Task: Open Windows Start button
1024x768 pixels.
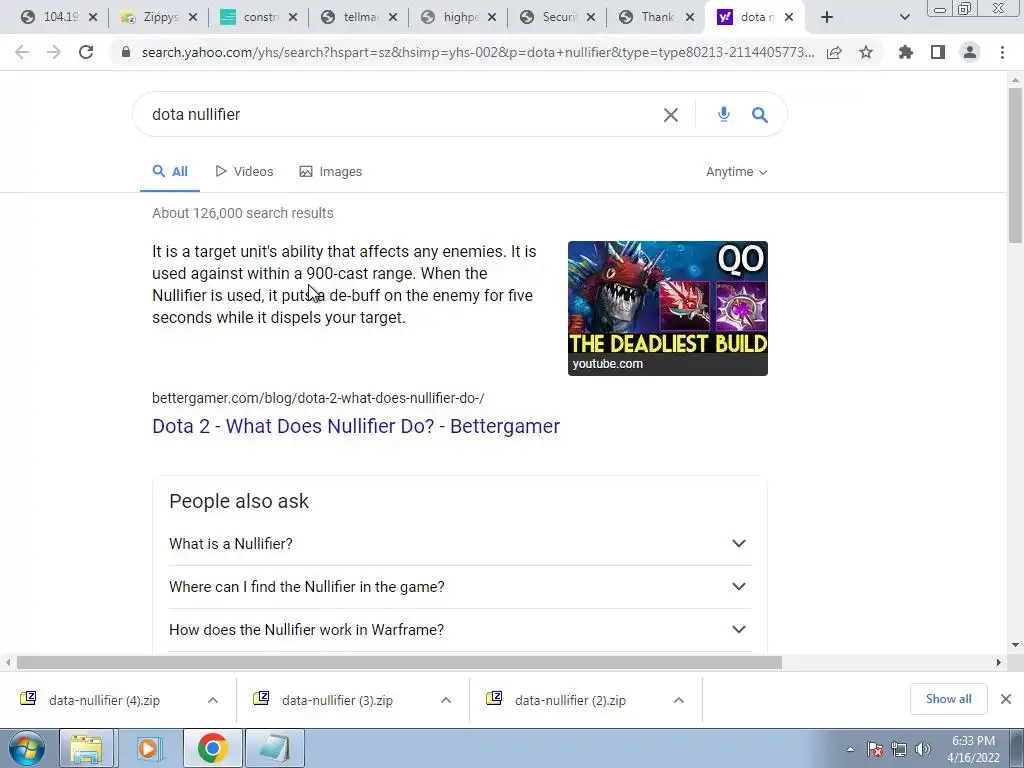Action: 27,748
